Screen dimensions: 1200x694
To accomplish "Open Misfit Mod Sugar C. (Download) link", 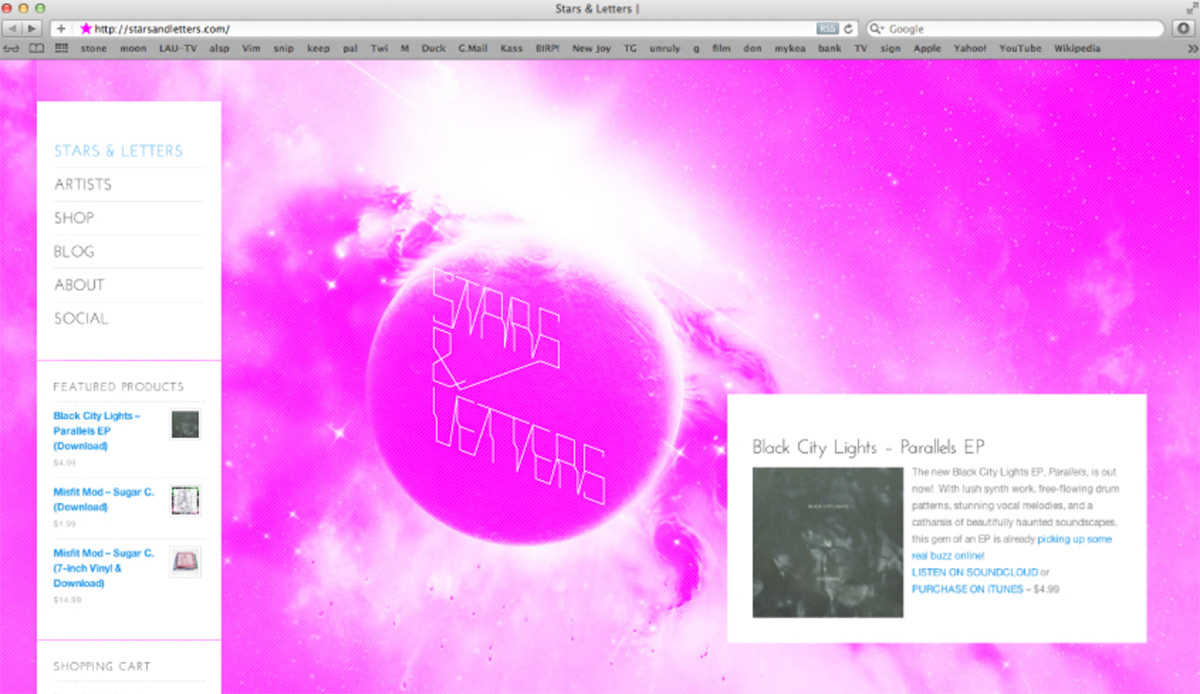I will [103, 500].
